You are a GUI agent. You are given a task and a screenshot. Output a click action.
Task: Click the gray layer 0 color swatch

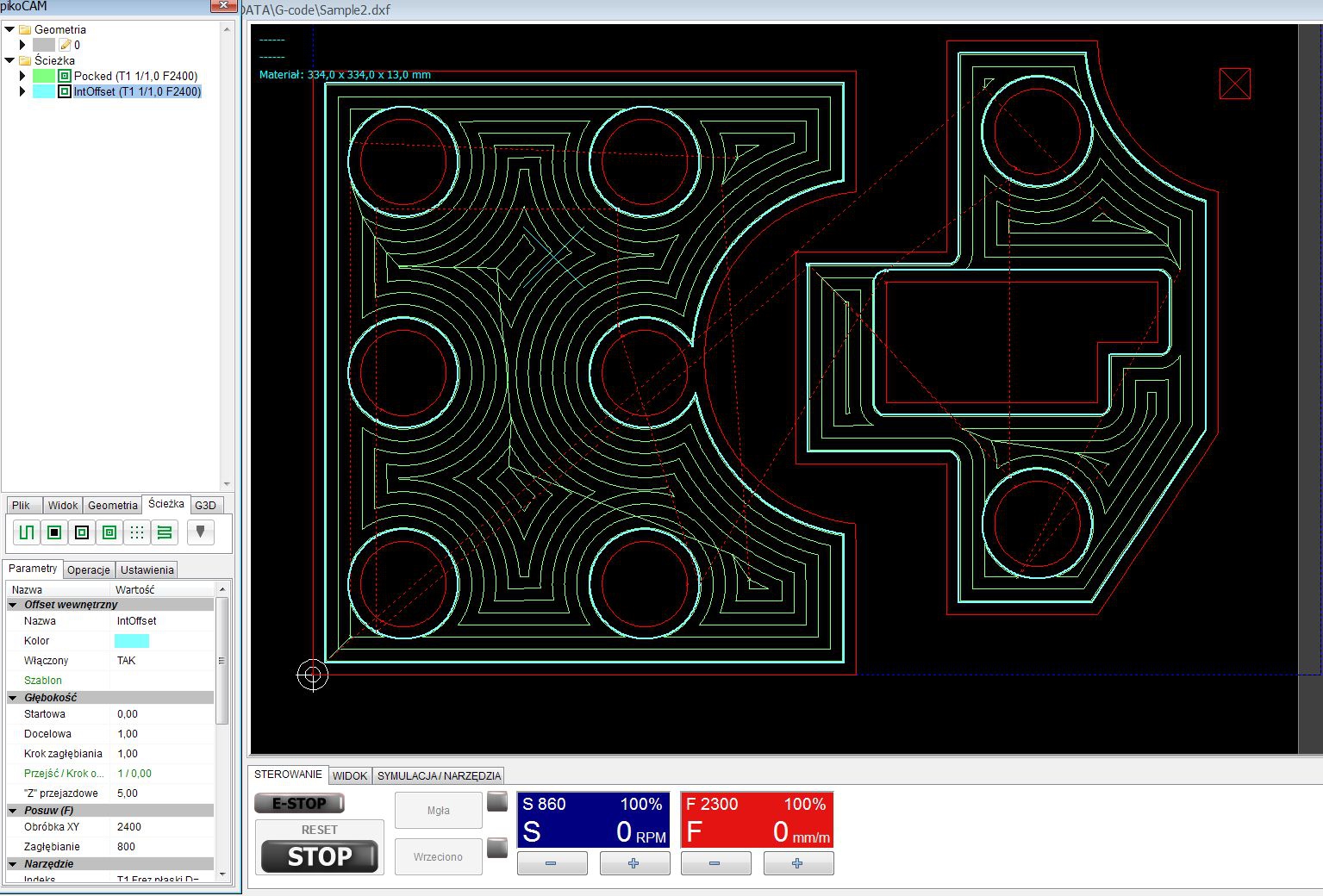tap(44, 45)
